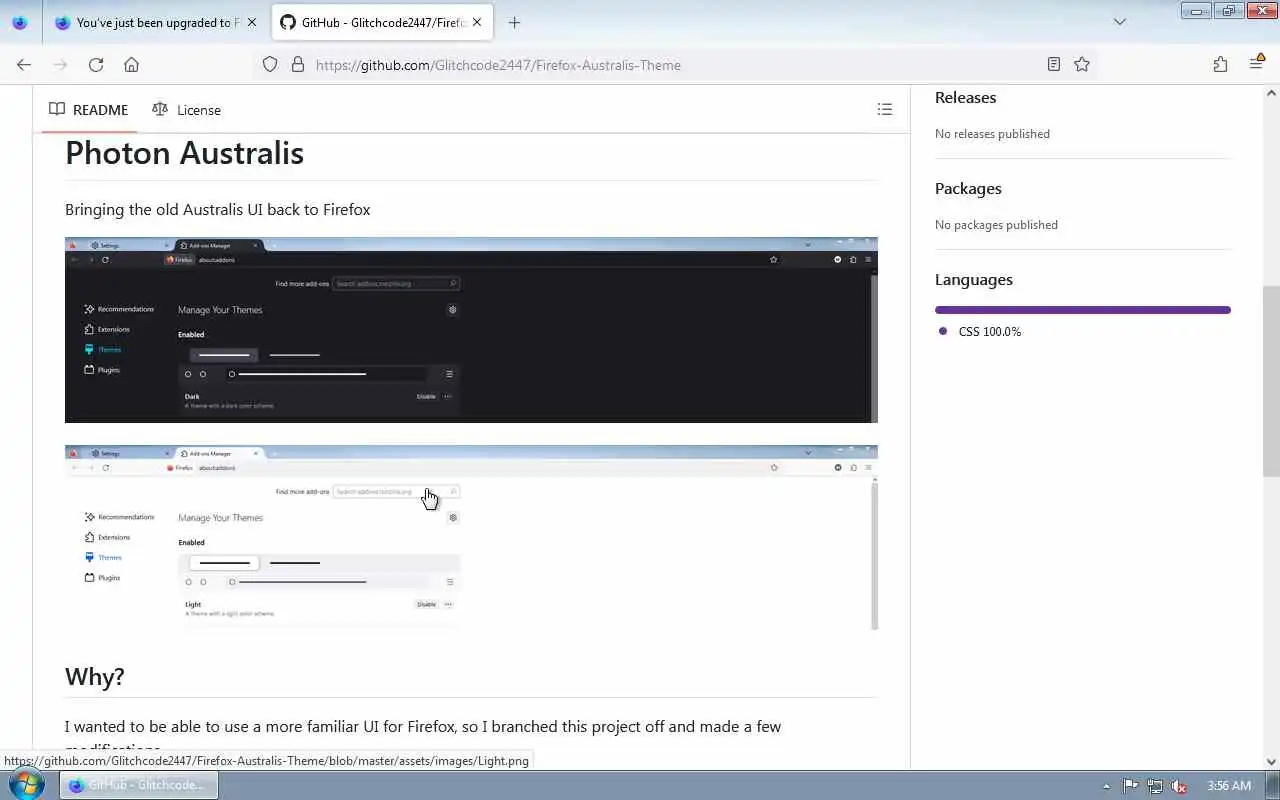Bookmark this page with the star
The width and height of the screenshot is (1280, 800).
(x=1082, y=65)
